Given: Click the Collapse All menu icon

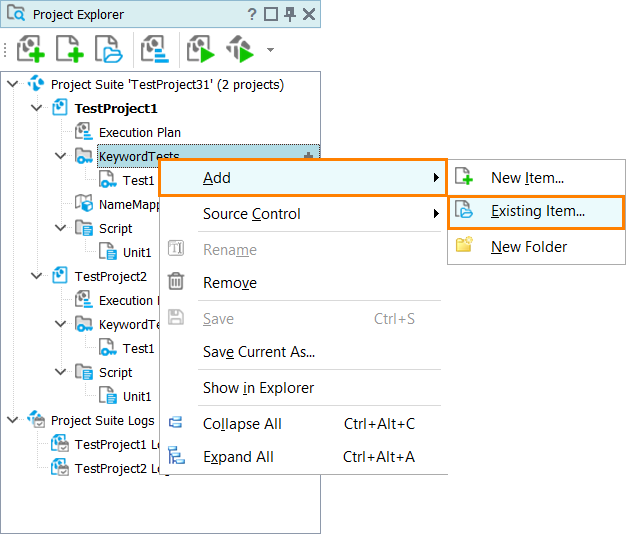Looking at the screenshot, I should pos(176,422).
